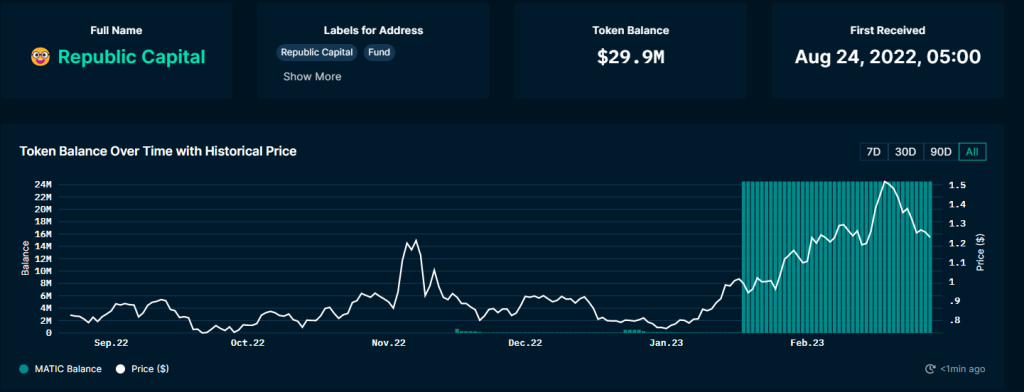Select the 30D time range

[906, 152]
